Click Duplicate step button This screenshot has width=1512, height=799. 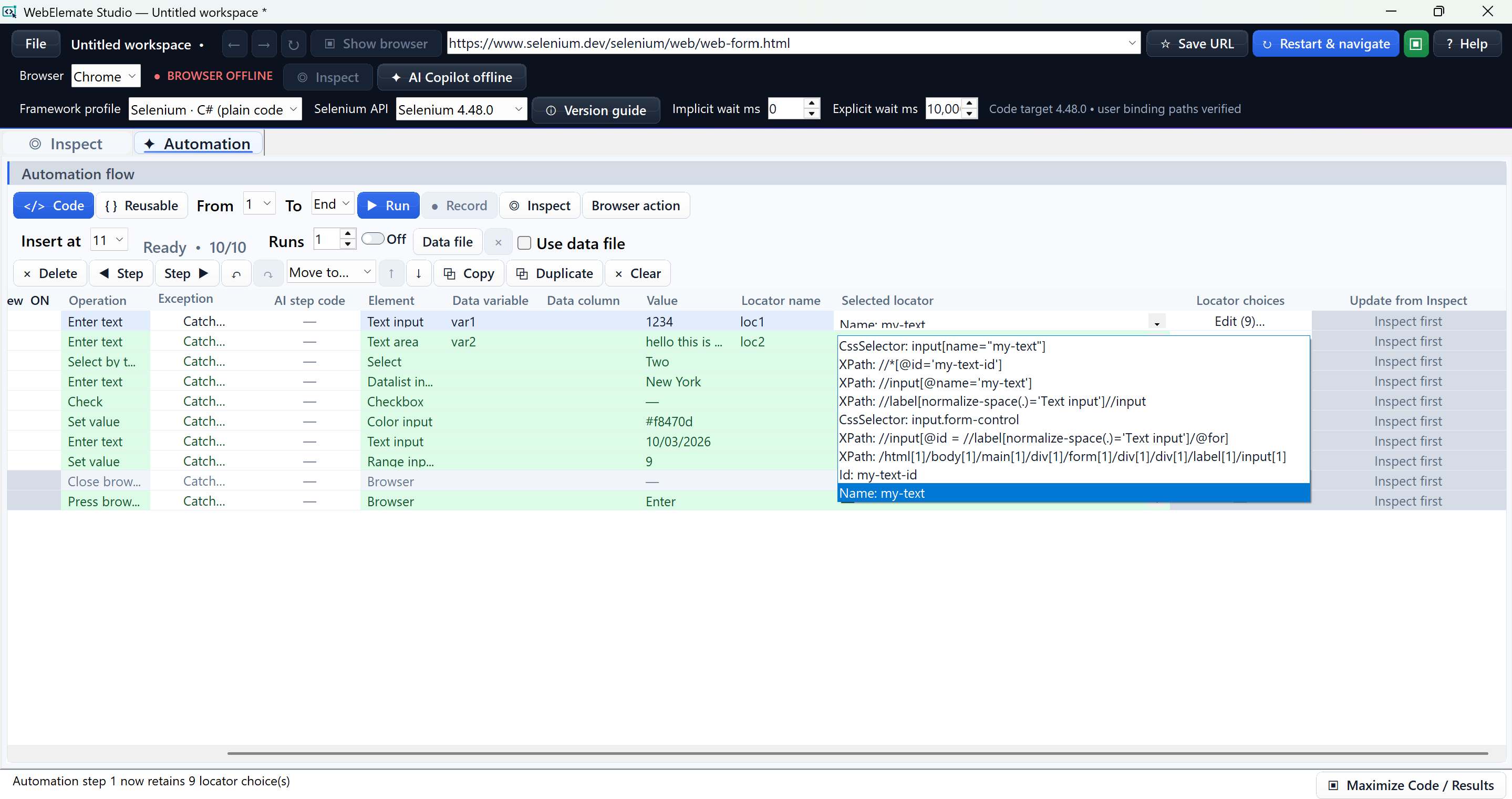[555, 273]
